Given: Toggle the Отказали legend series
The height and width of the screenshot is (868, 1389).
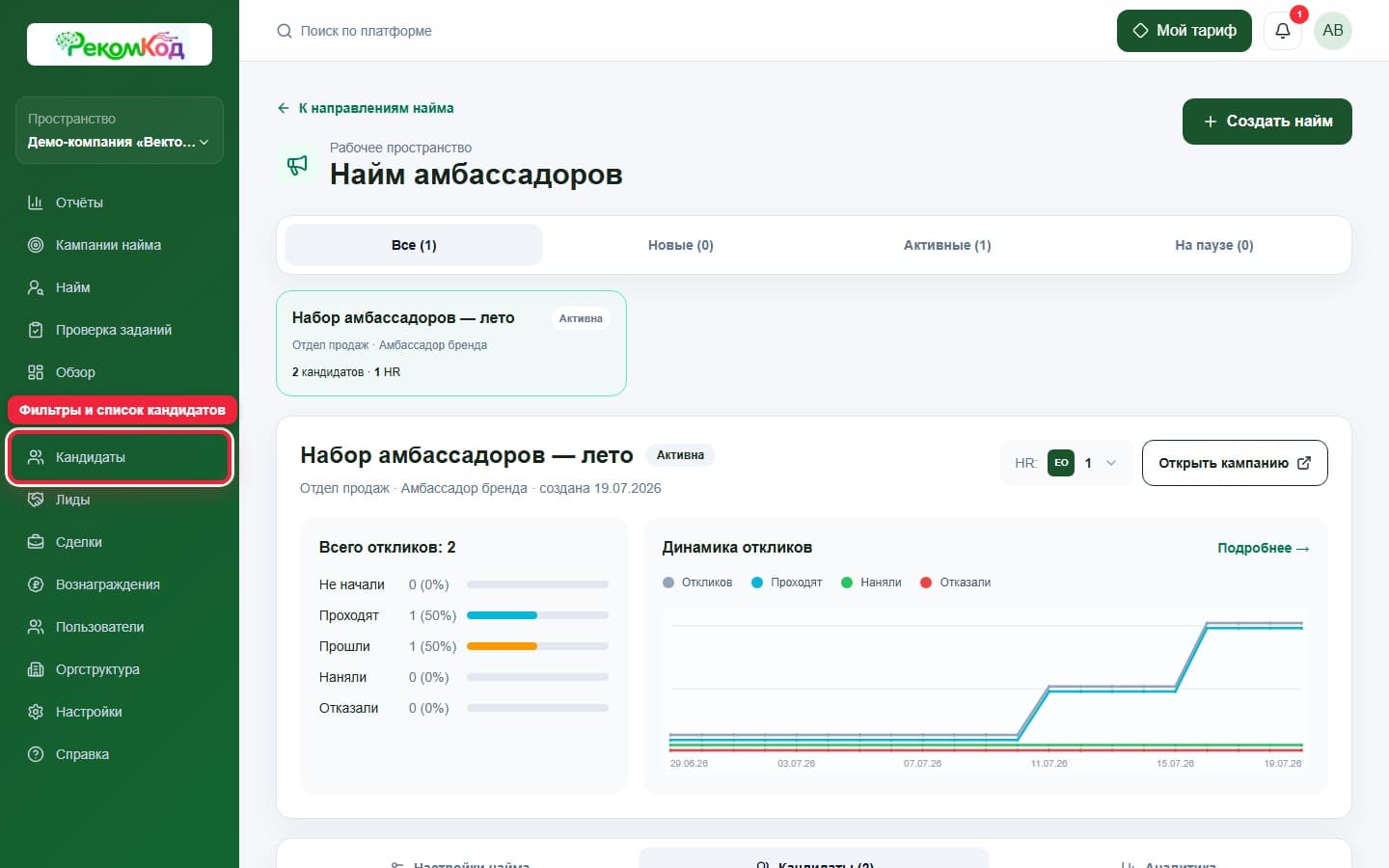Looking at the screenshot, I should [956, 583].
